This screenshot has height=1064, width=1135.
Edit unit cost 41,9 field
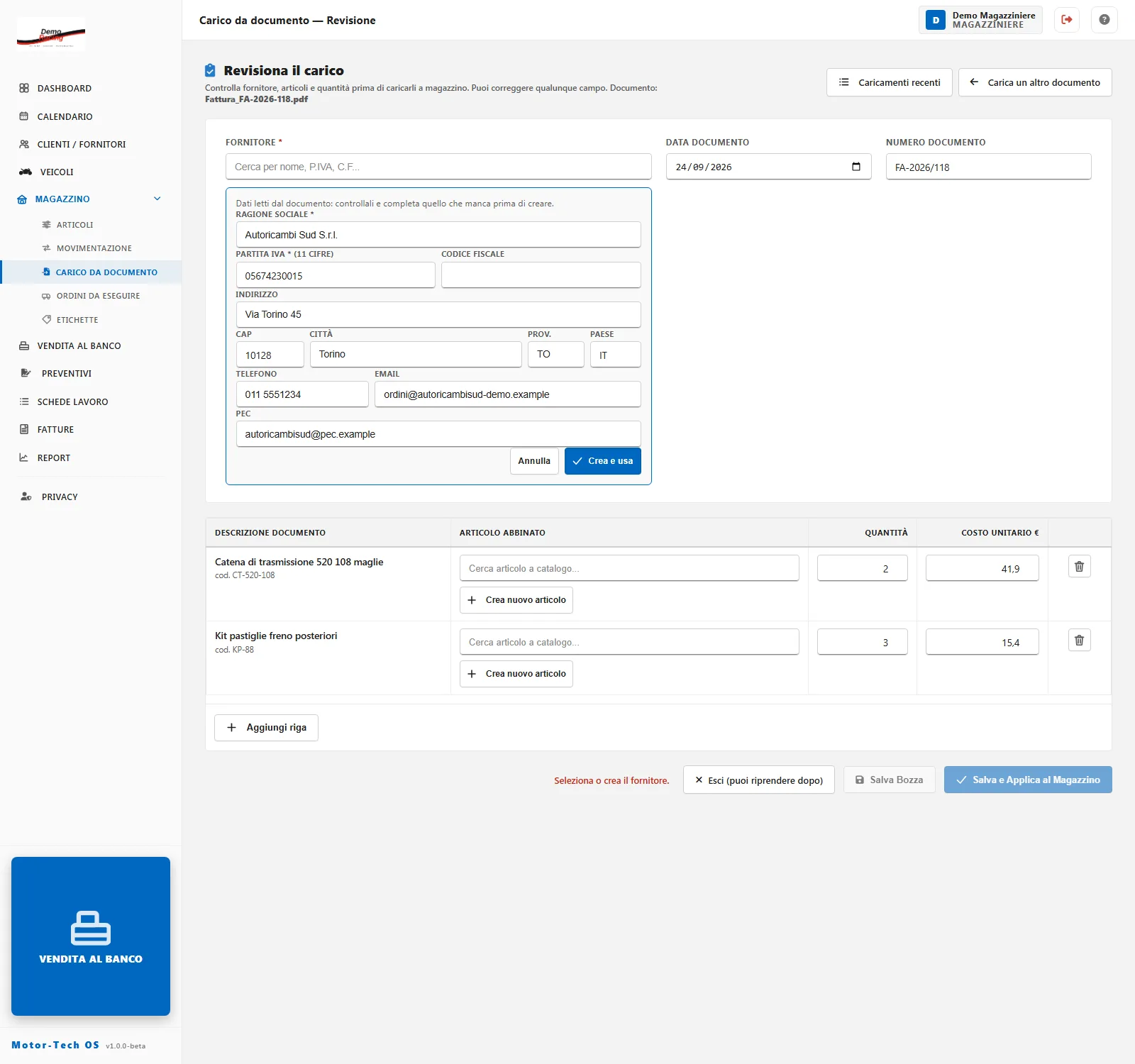(x=982, y=568)
